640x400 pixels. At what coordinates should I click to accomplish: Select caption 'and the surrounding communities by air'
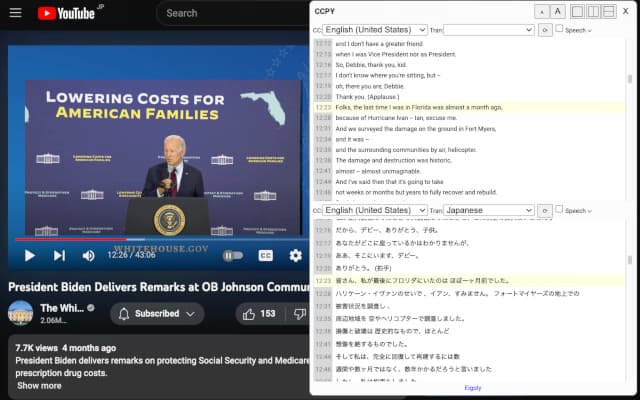click(x=406, y=150)
